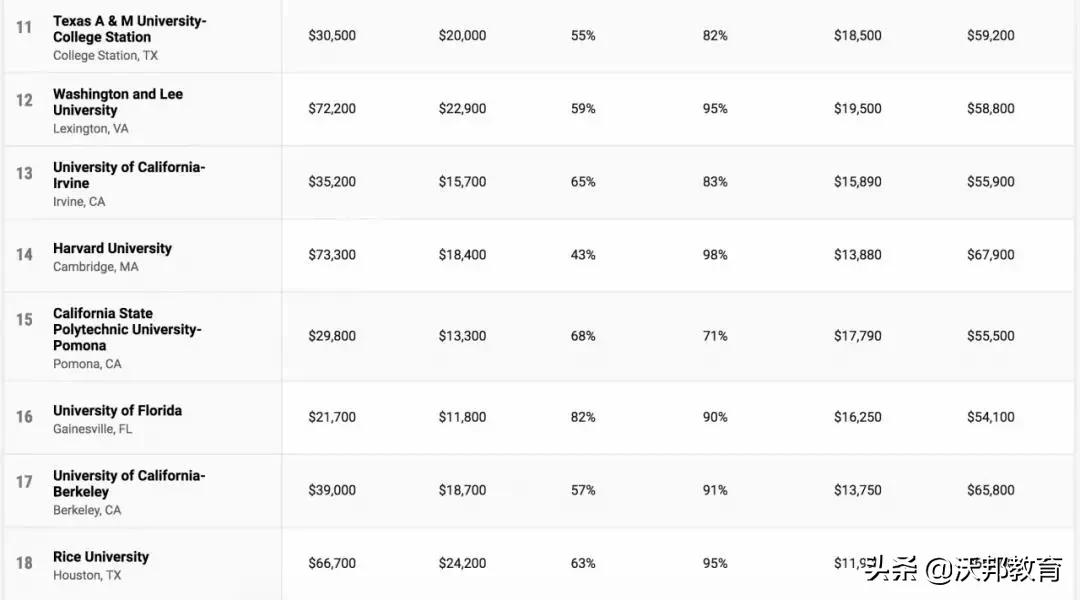
Task: Click the $15,890 value in UC Irvine row
Action: click(x=858, y=182)
